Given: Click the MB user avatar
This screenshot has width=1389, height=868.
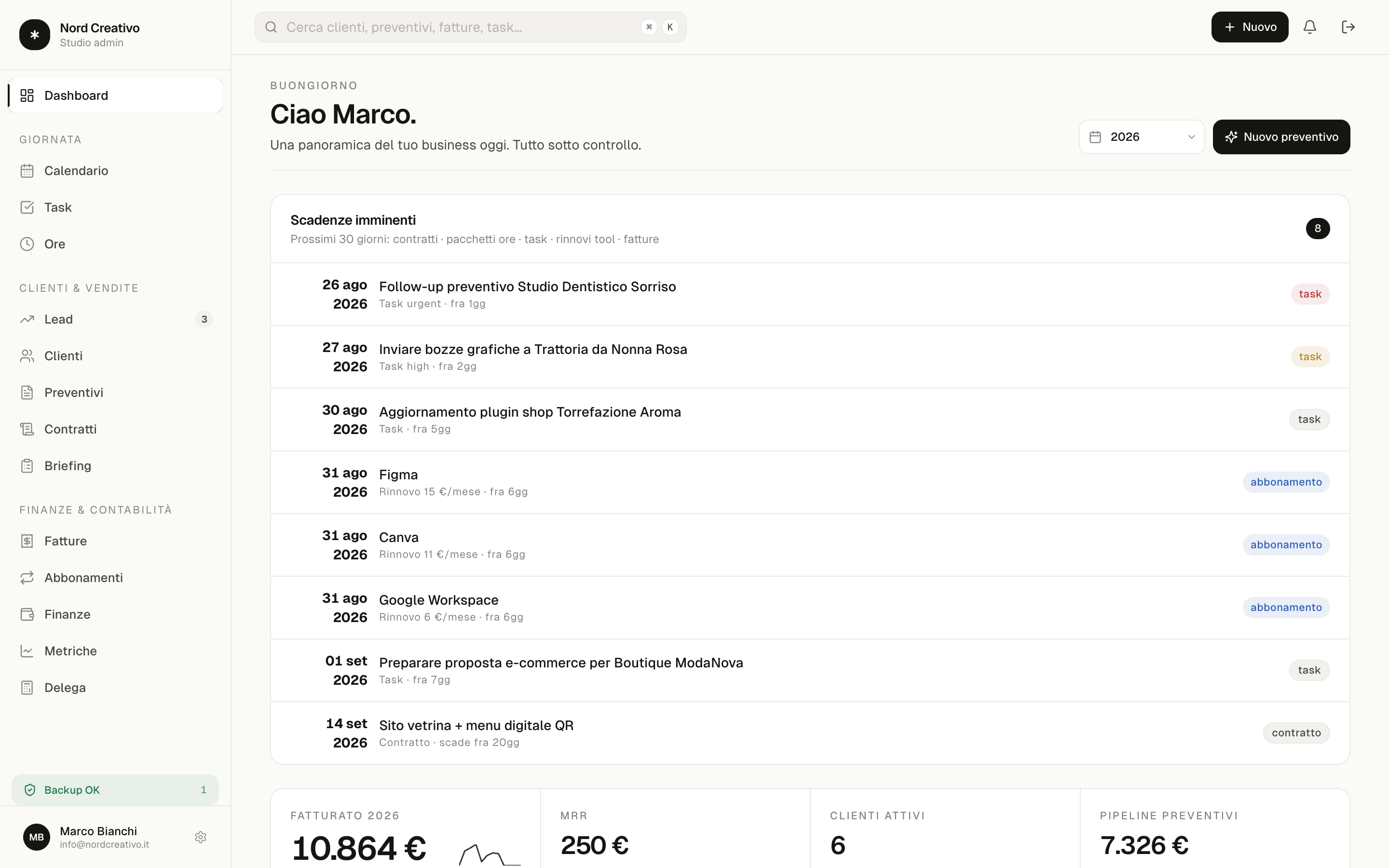Looking at the screenshot, I should click(x=36, y=837).
